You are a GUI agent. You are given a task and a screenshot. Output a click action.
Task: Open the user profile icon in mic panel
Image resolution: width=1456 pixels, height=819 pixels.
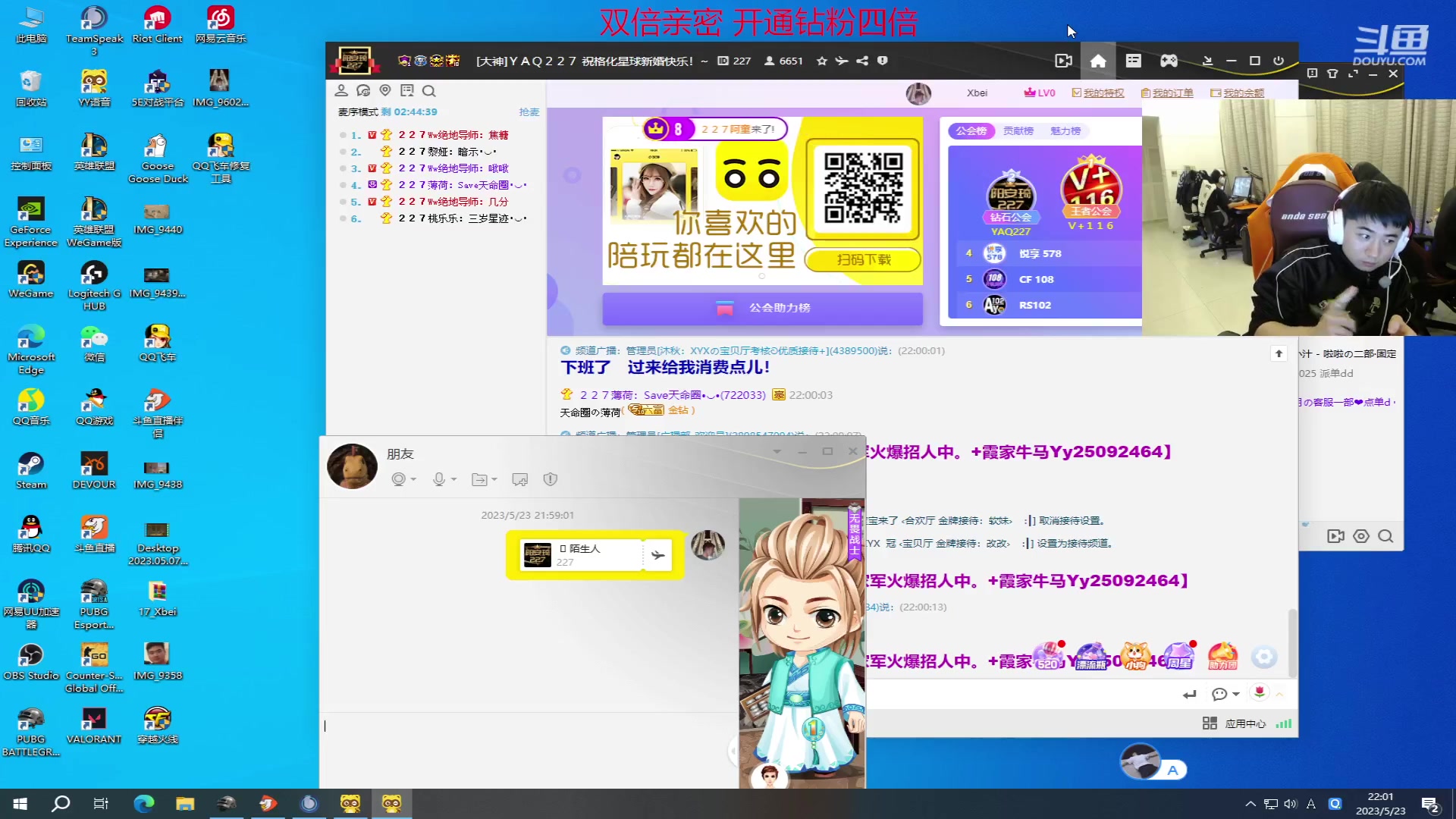(x=342, y=90)
